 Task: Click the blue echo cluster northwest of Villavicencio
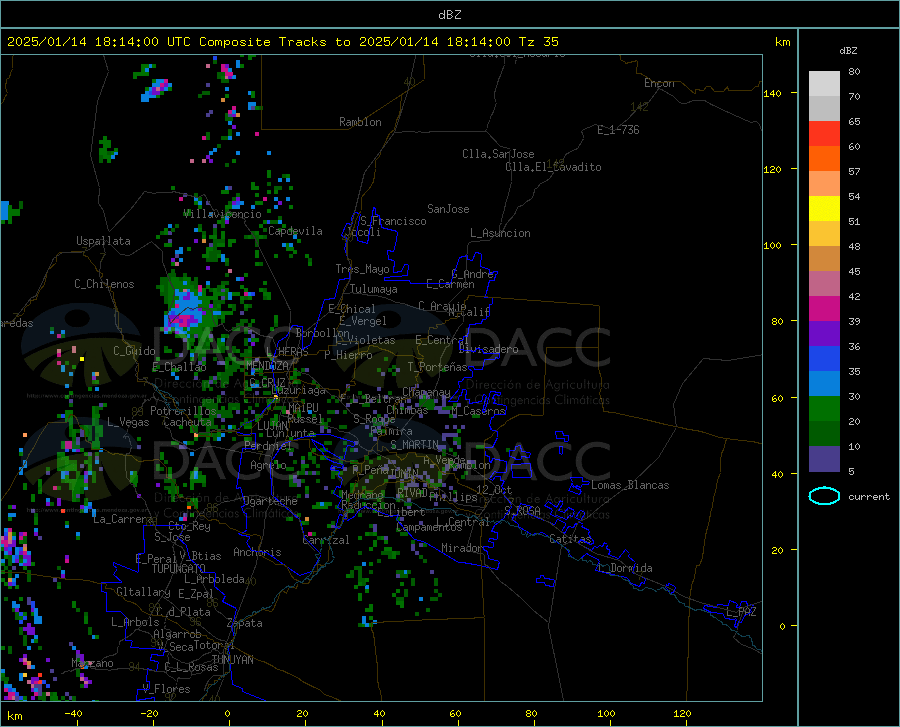pyautogui.click(x=157, y=90)
